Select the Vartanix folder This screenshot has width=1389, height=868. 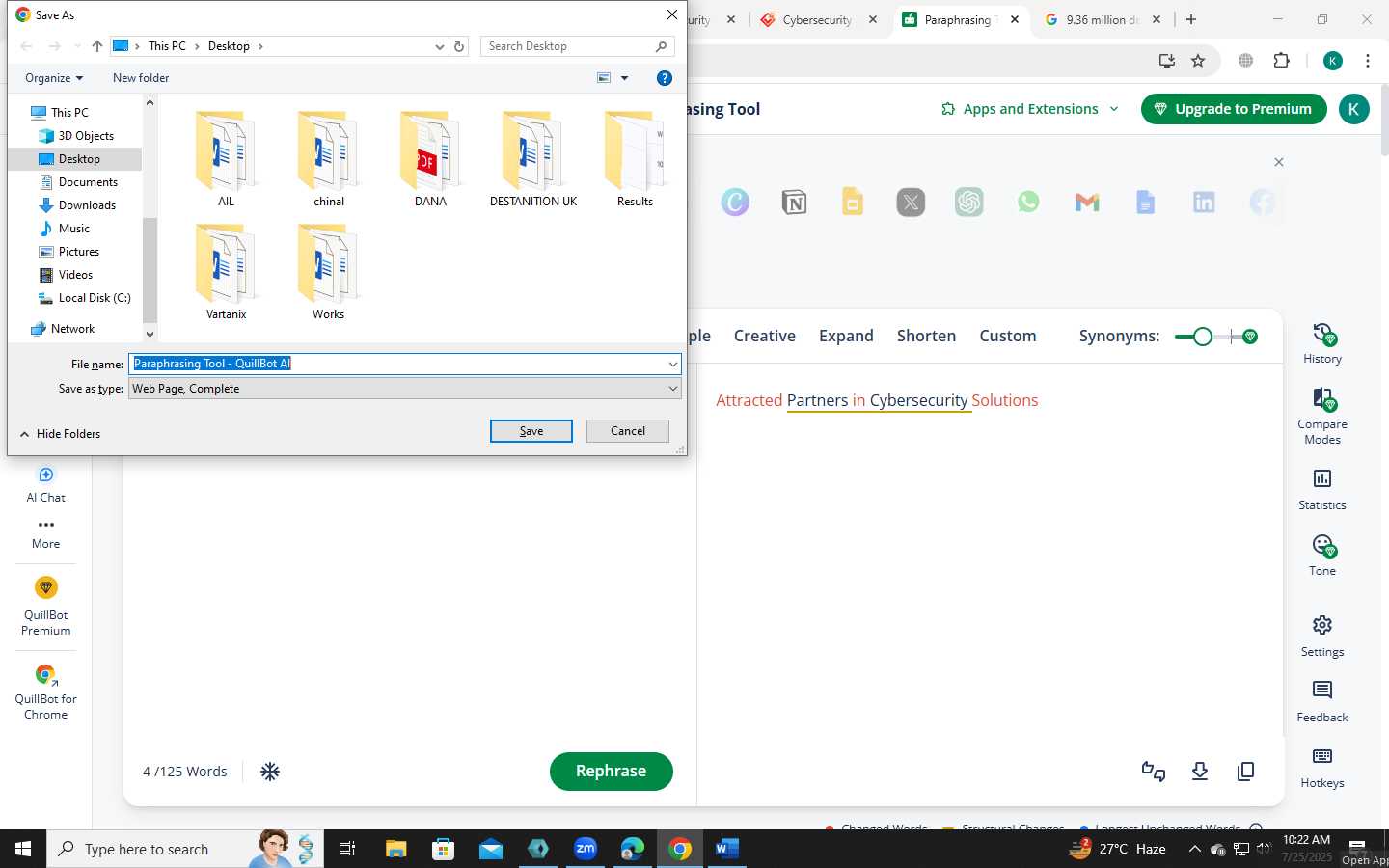click(x=226, y=273)
